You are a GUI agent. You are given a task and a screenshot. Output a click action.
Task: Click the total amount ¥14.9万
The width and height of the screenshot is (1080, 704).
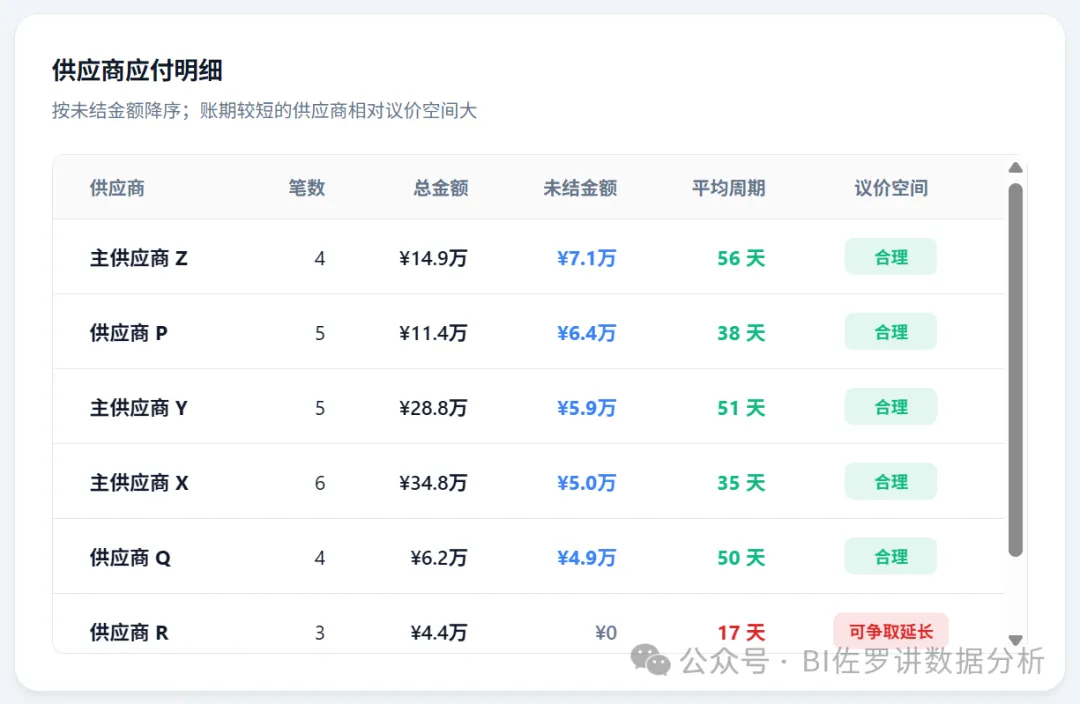[x=433, y=258]
